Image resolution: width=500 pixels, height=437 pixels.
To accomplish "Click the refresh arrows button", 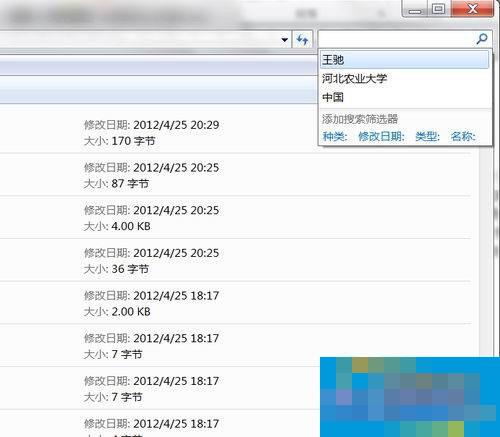I will click(303, 40).
